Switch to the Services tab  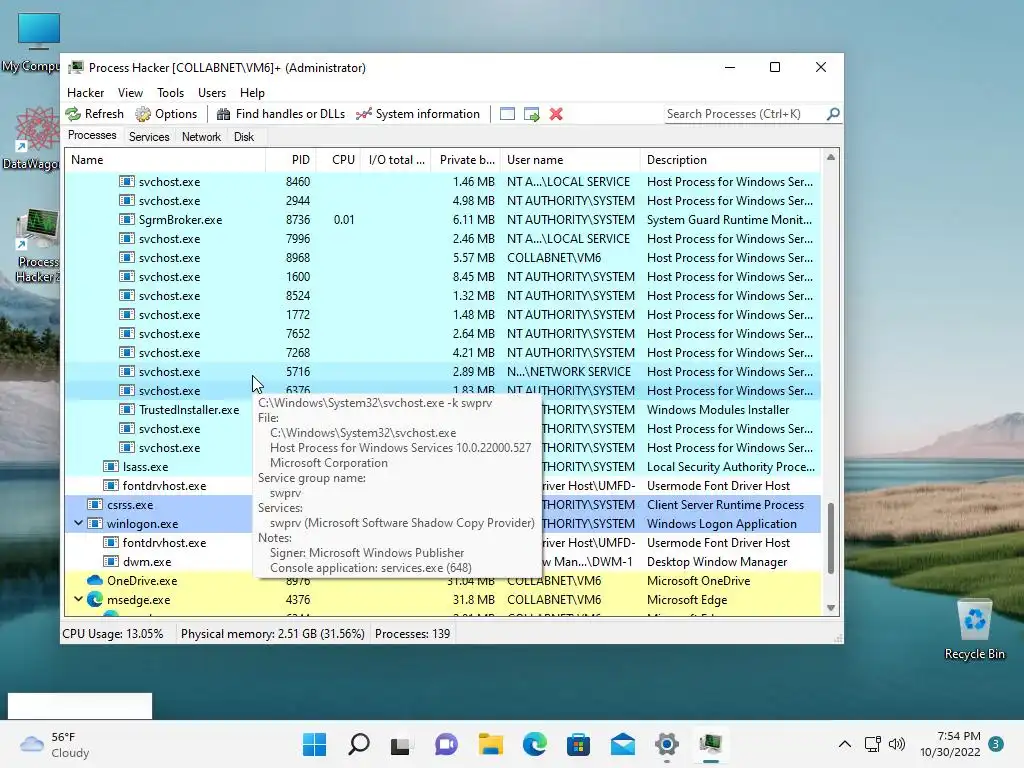click(x=149, y=136)
